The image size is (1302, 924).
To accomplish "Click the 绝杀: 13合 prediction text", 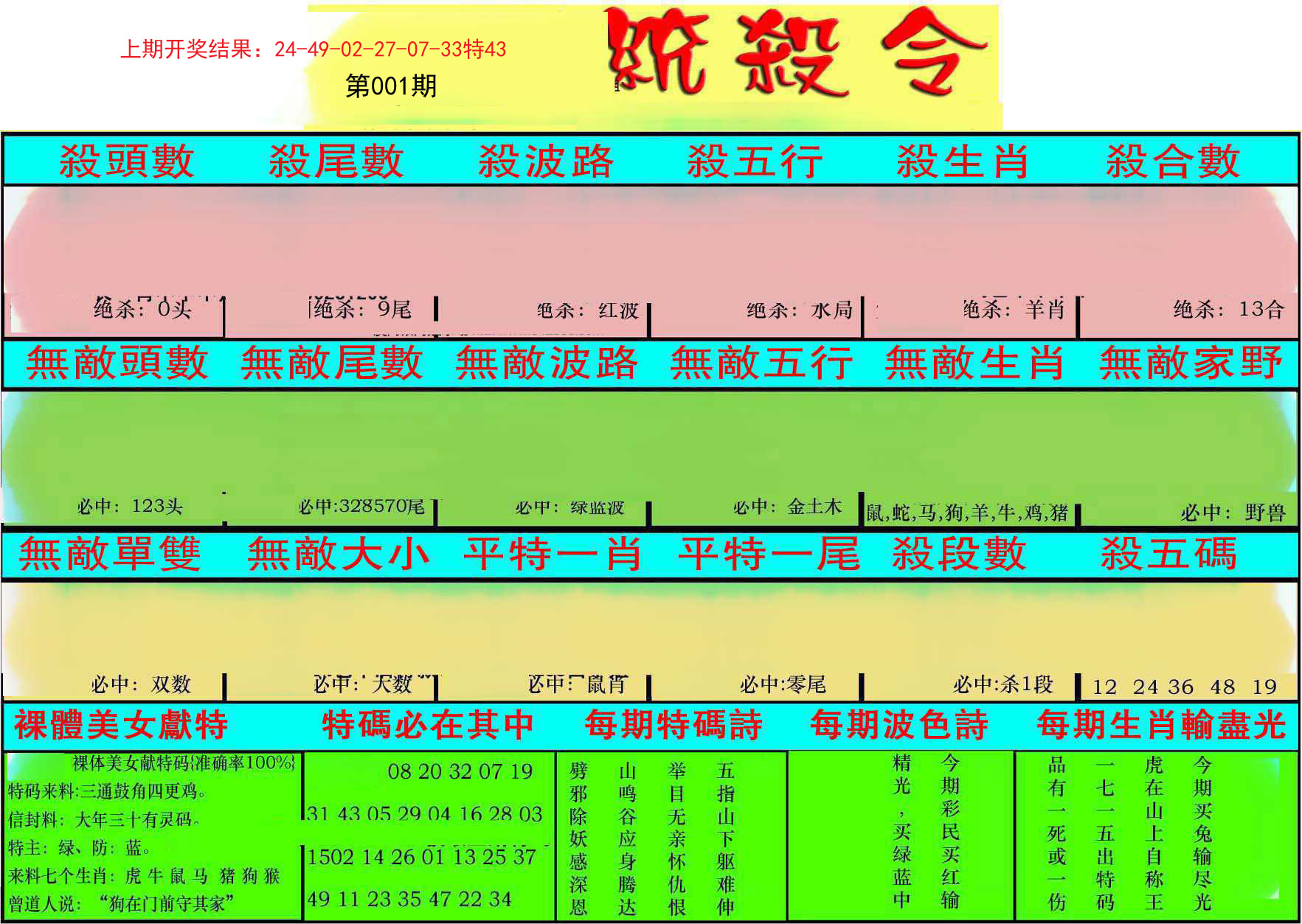I will [1228, 309].
